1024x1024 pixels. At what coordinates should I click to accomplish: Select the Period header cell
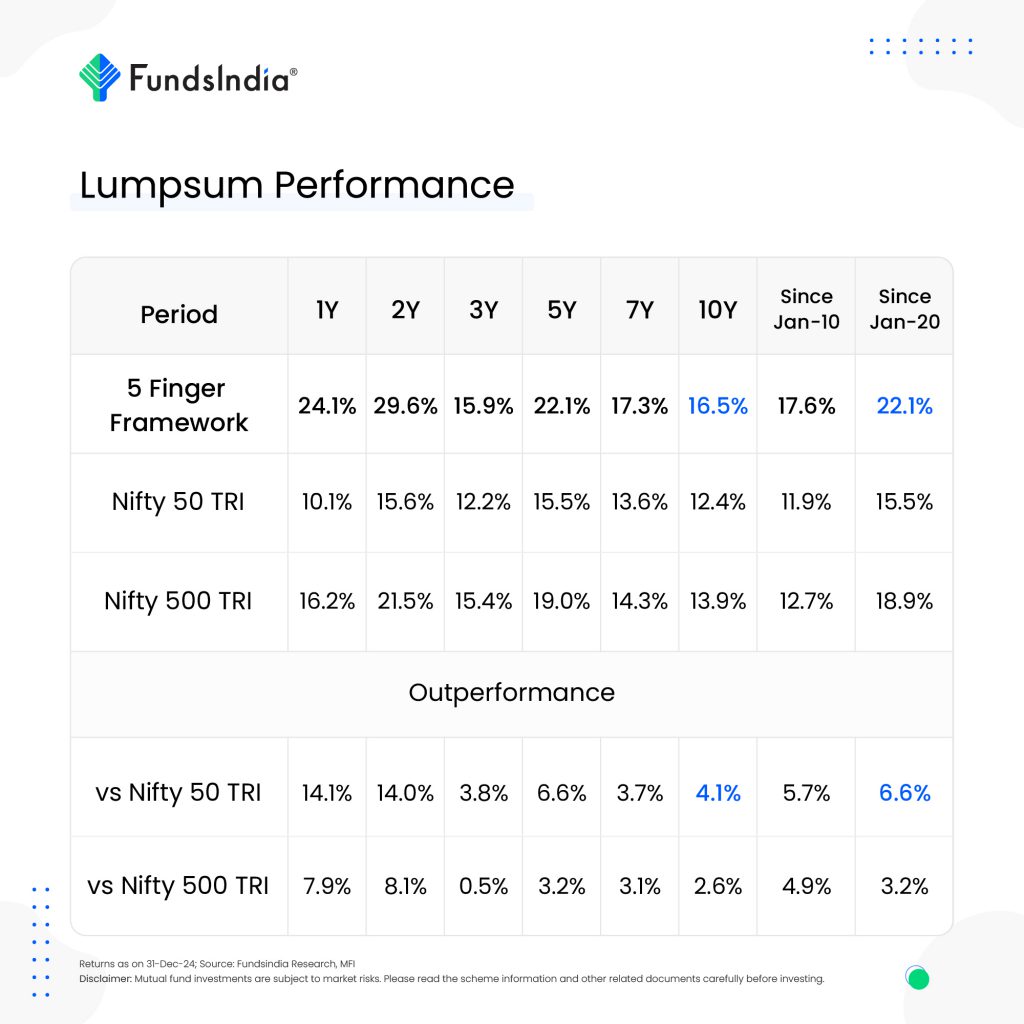[179, 314]
